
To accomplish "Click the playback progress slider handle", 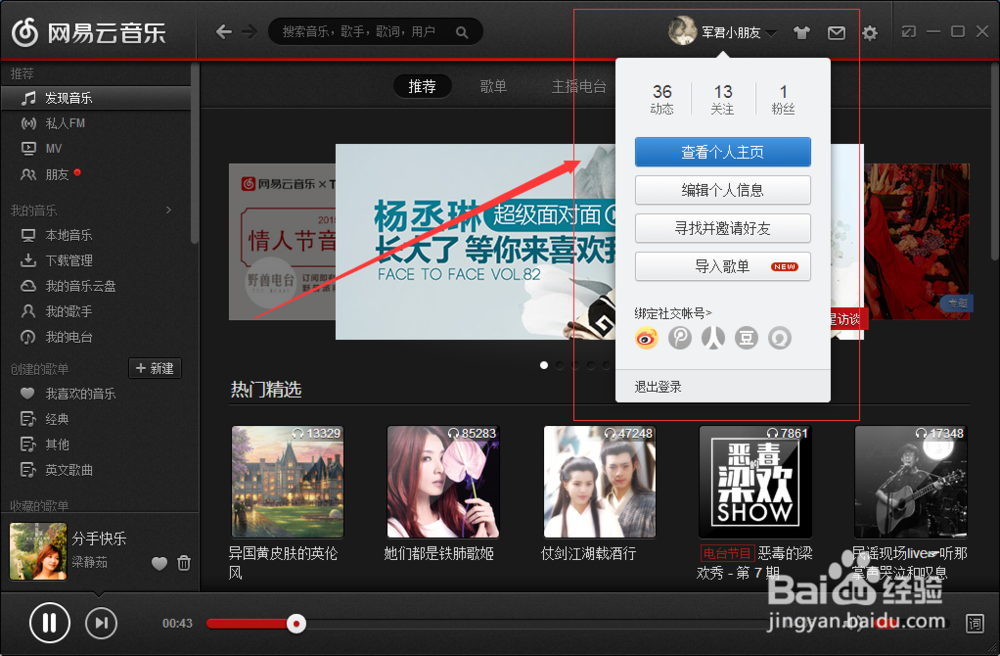I will pos(296,623).
